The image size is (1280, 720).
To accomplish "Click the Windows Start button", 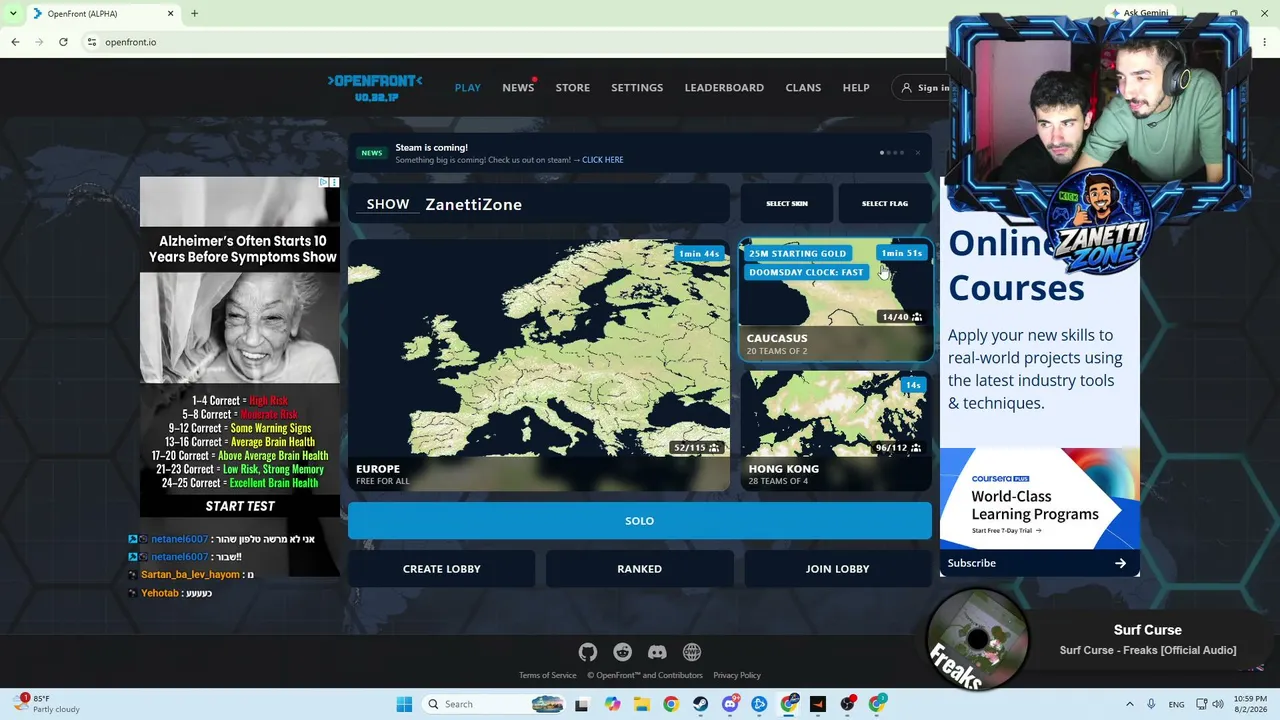I will [404, 704].
